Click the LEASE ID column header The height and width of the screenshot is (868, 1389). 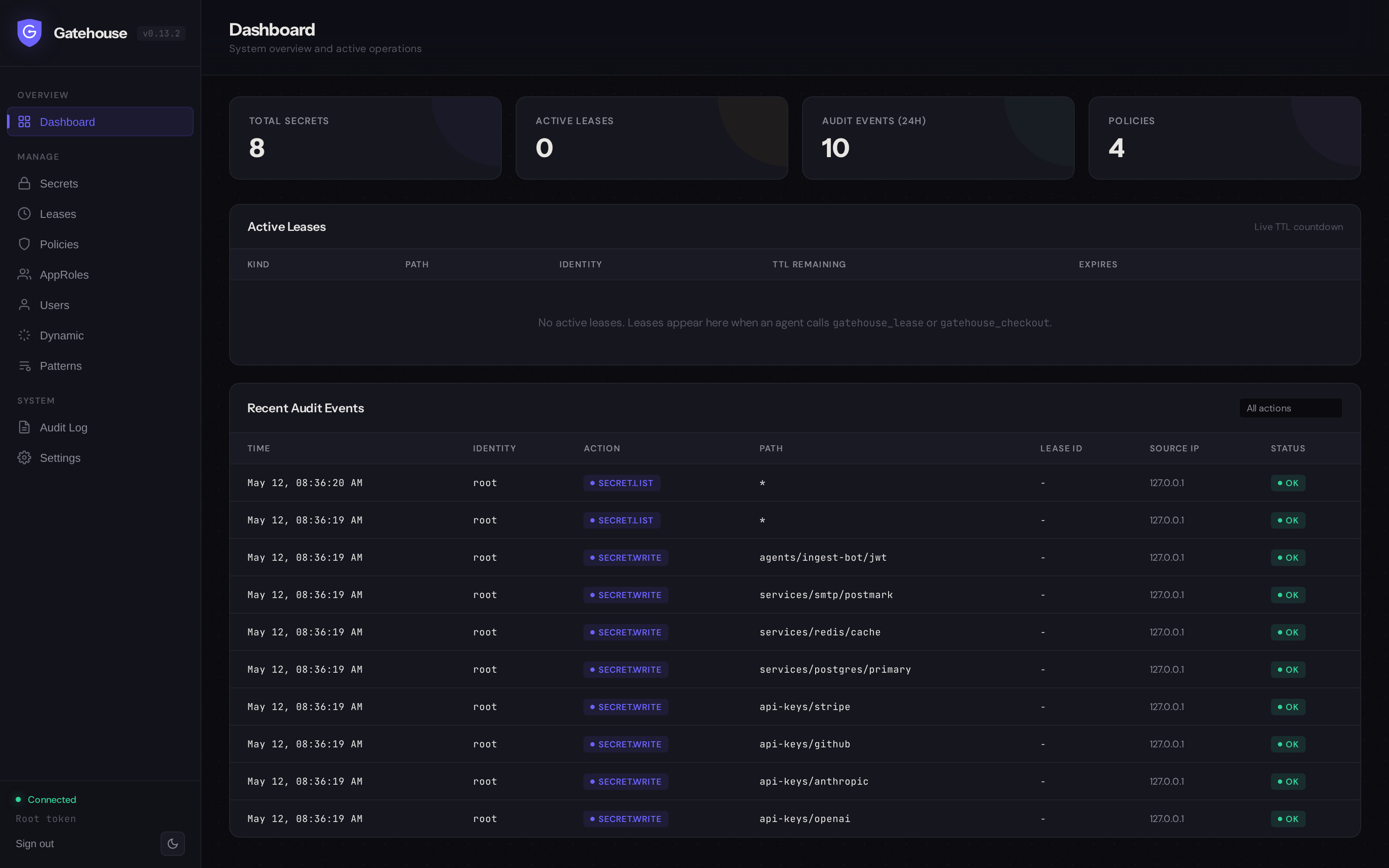tap(1061, 448)
